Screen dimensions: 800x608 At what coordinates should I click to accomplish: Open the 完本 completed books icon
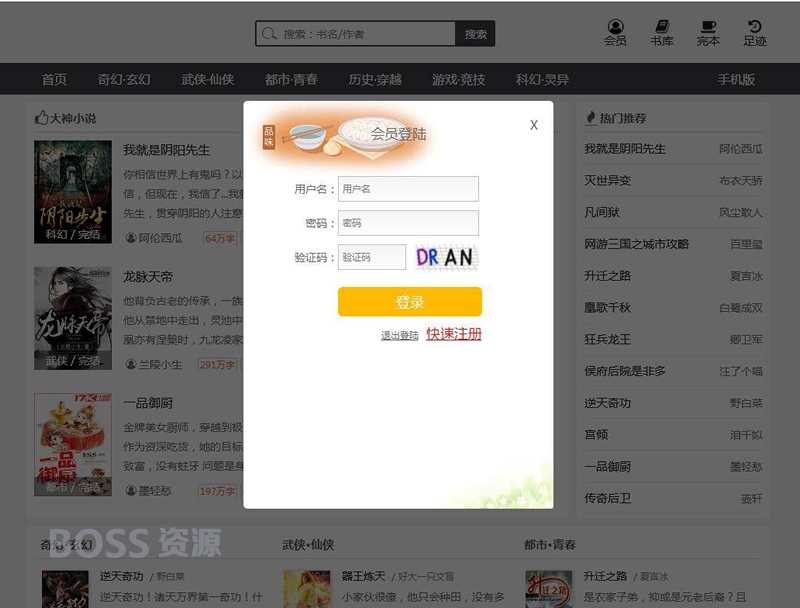[x=708, y=33]
